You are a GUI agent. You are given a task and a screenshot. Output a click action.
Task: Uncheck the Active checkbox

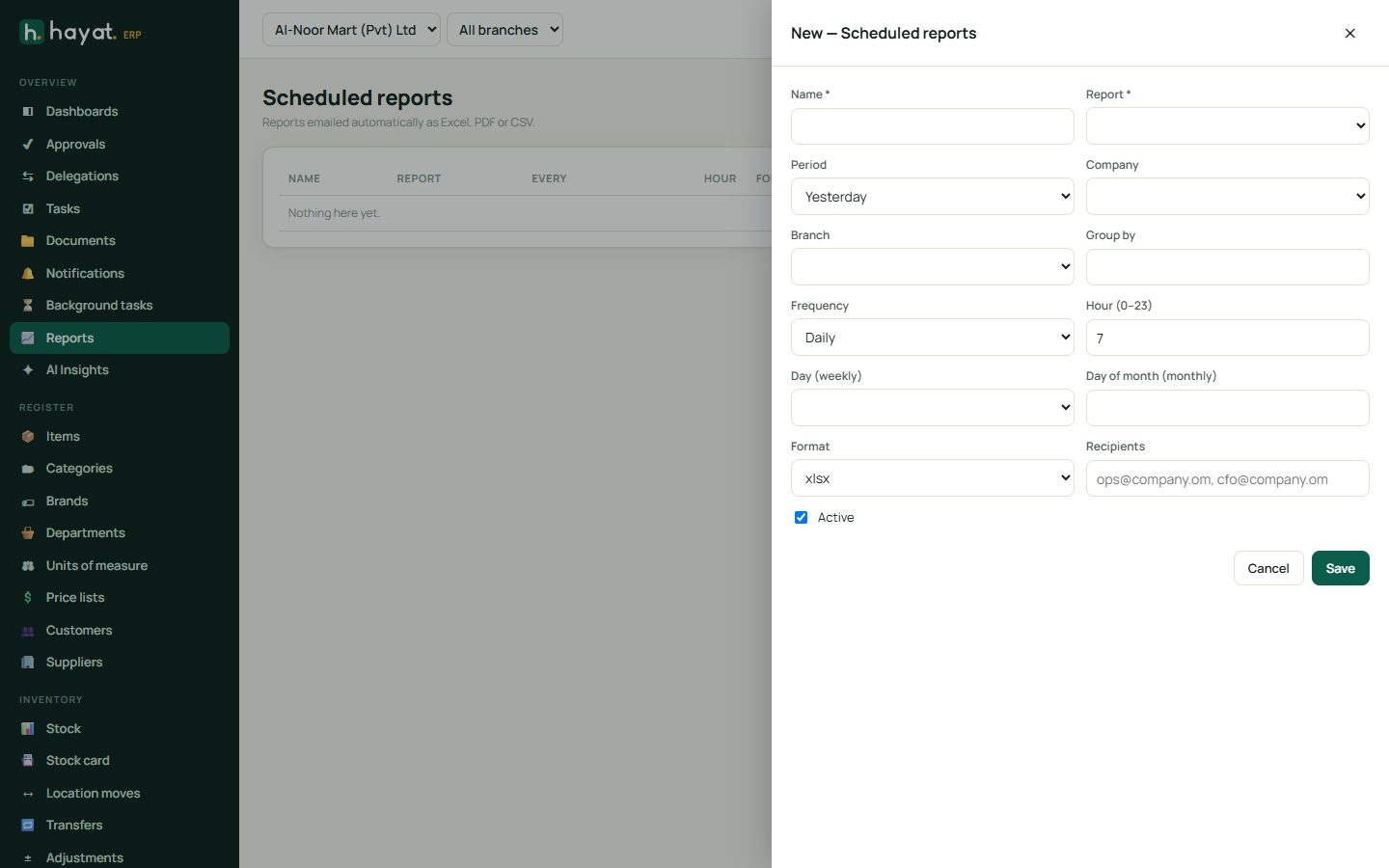coord(801,518)
